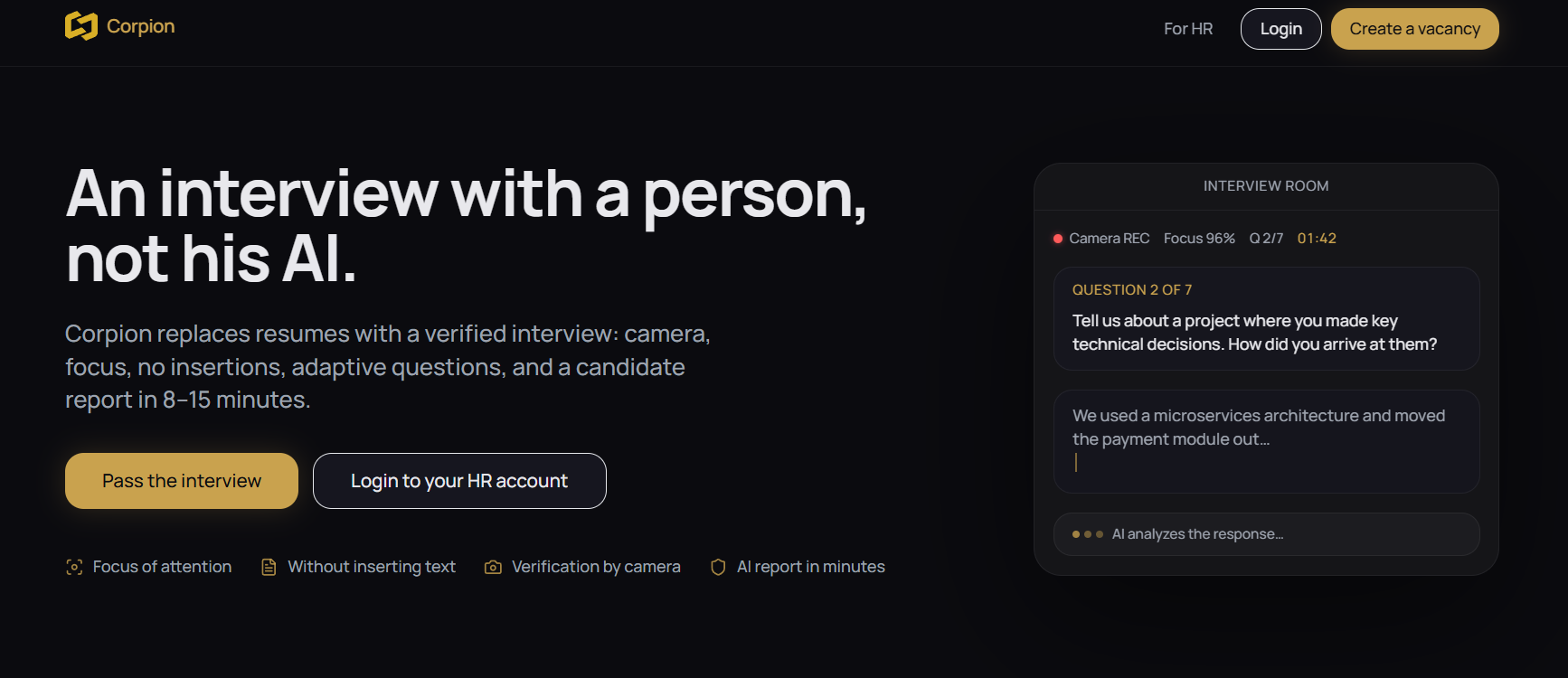Image resolution: width=1568 pixels, height=678 pixels.
Task: Click the Without inserting text label
Action: (x=372, y=567)
